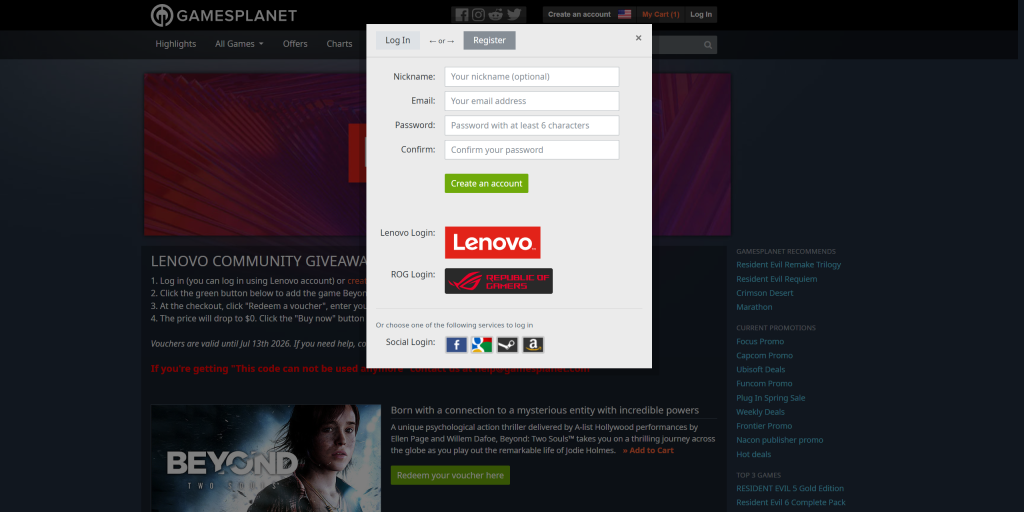Select the Register tab
This screenshot has width=1024, height=512.
pyautogui.click(x=489, y=40)
